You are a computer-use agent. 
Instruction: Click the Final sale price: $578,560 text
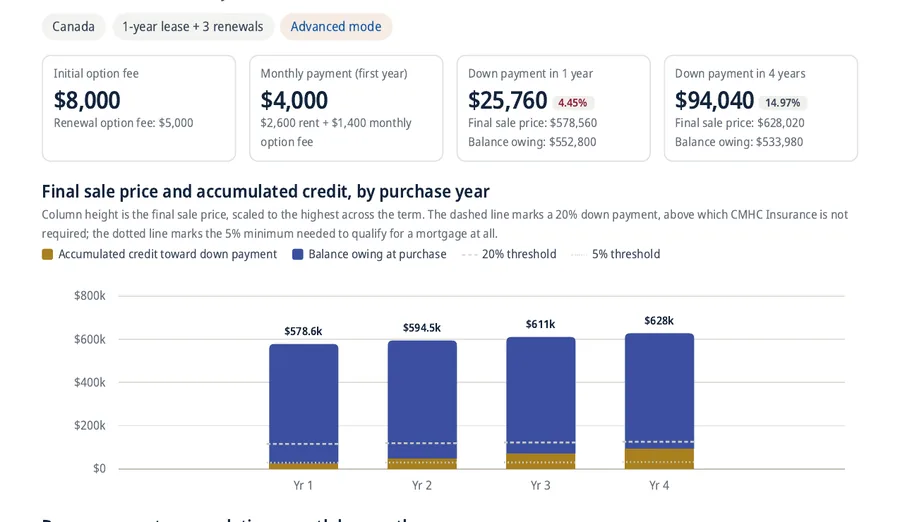[x=533, y=123]
